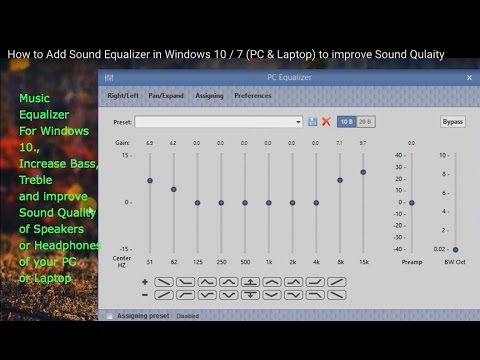The width and height of the screenshot is (480, 360).
Task: Click the minus-row centered V dip shape button
Action: click(229, 295)
